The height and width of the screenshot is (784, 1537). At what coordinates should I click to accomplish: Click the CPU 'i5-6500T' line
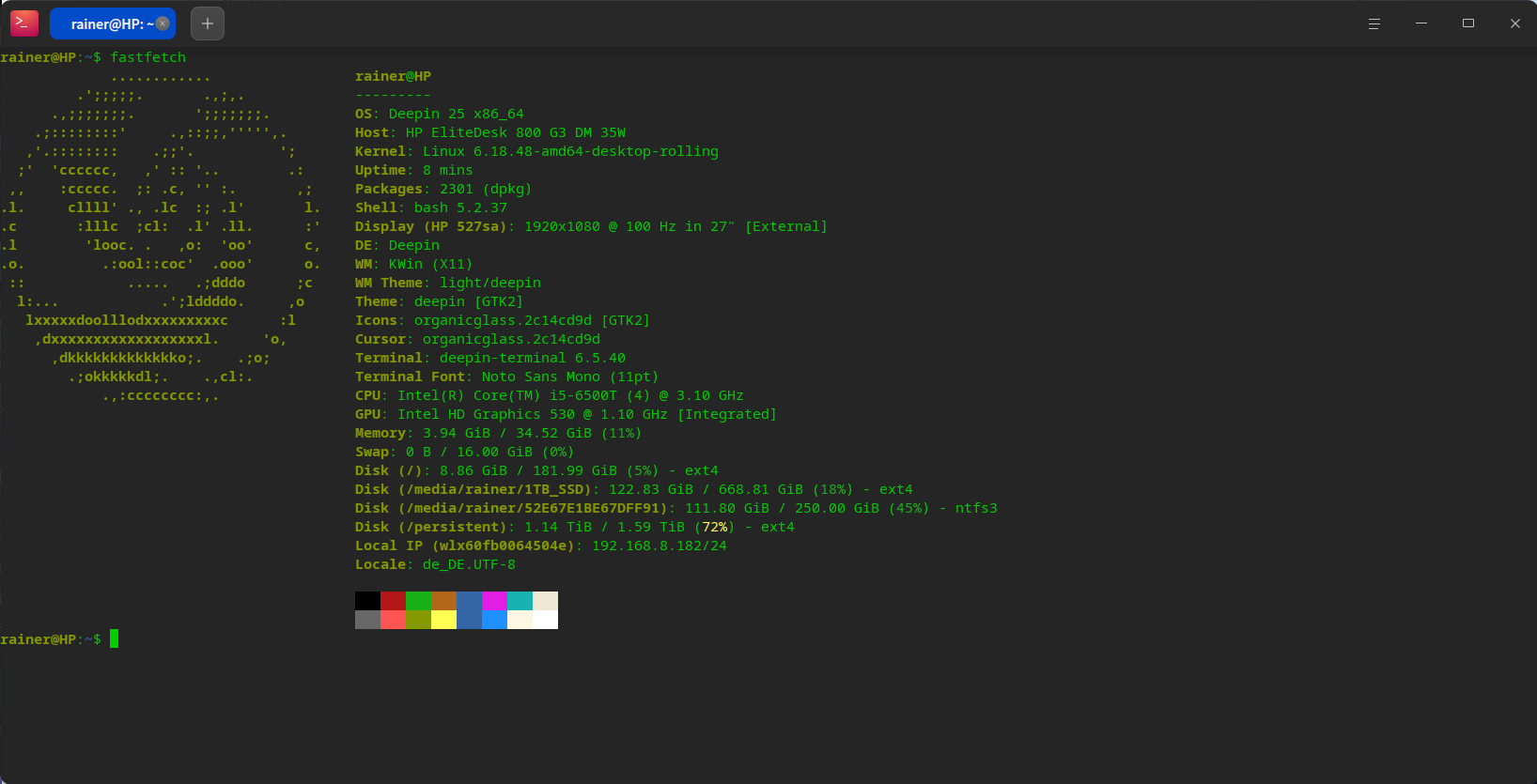550,395
